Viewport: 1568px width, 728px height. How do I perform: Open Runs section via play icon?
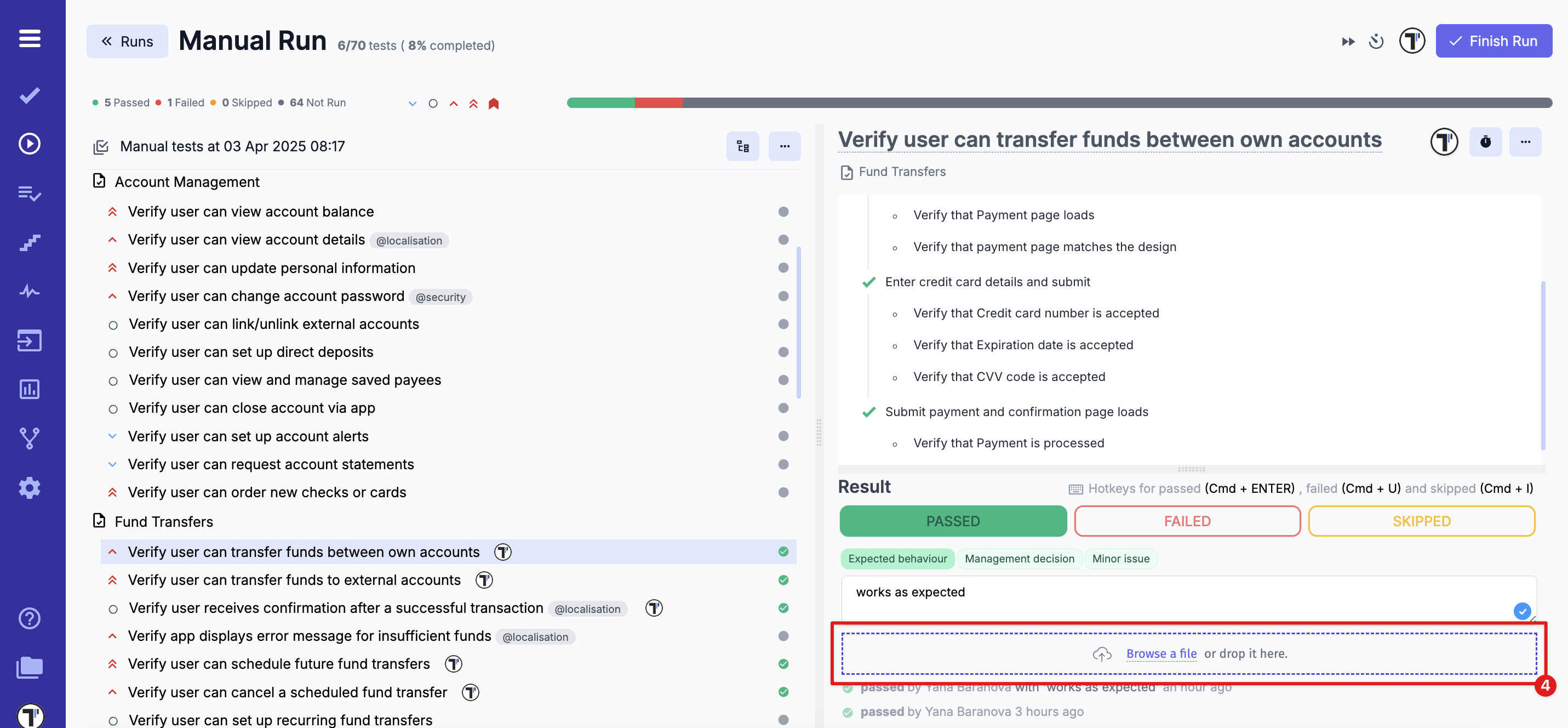pos(29,144)
